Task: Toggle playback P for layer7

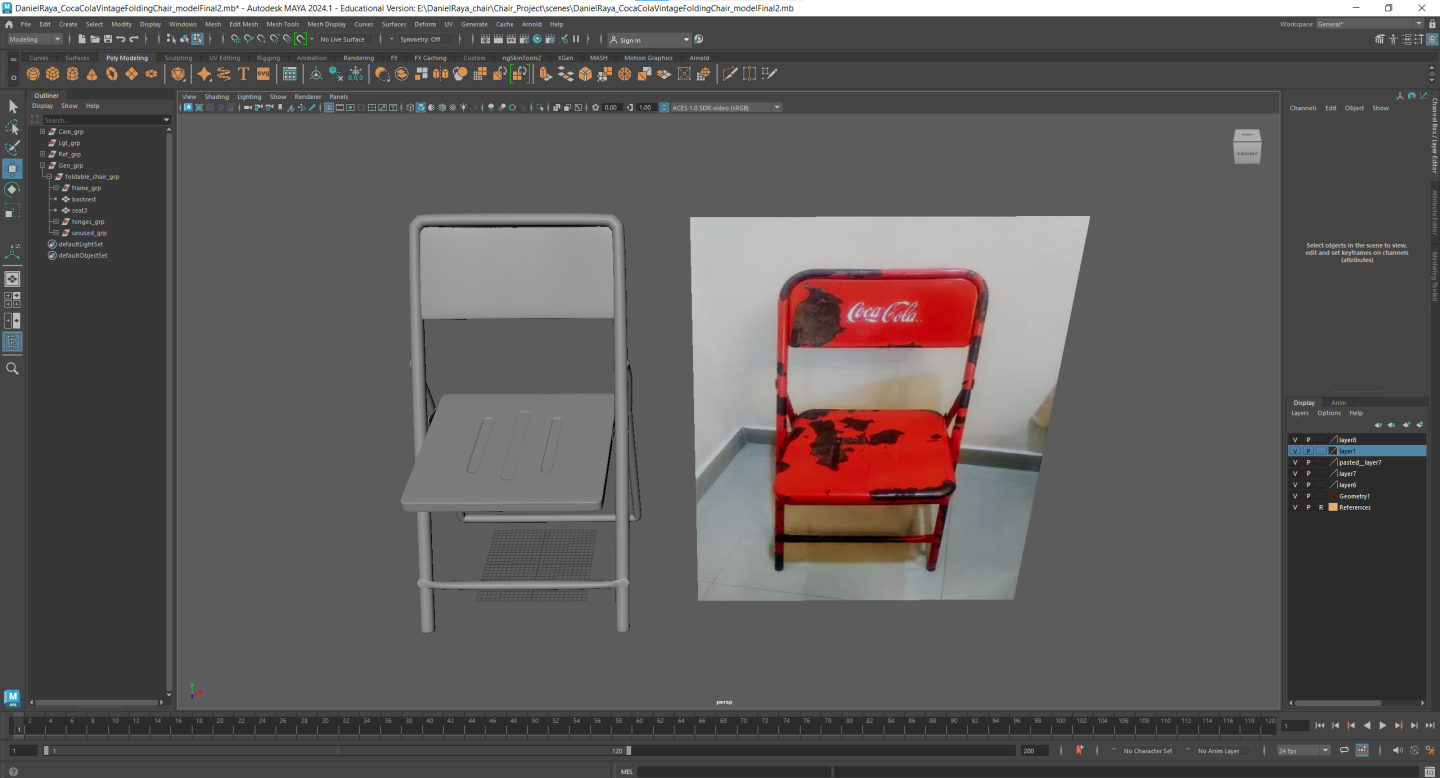Action: coord(1308,474)
